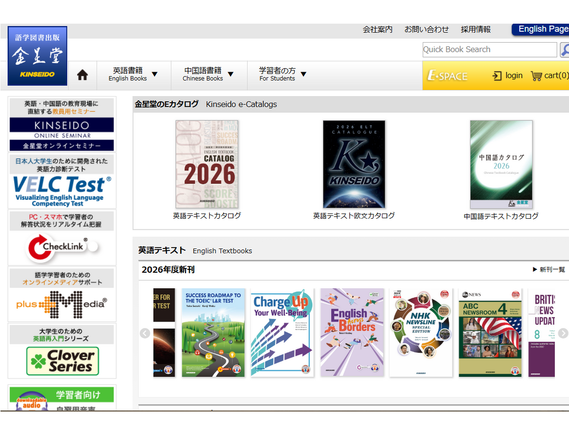Show previous books in the carousel

pos(145,333)
